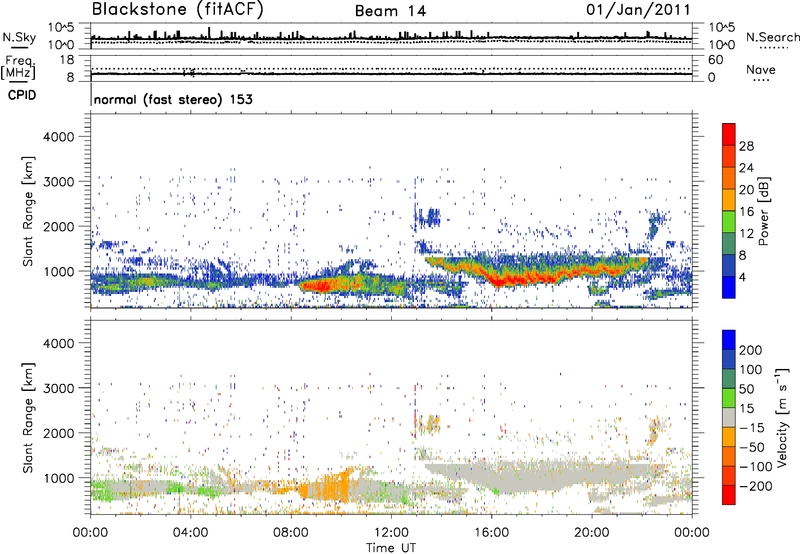Click the 'Velocity [m s-1]' colorbar title
The width and height of the screenshot is (800, 554).
782,417
